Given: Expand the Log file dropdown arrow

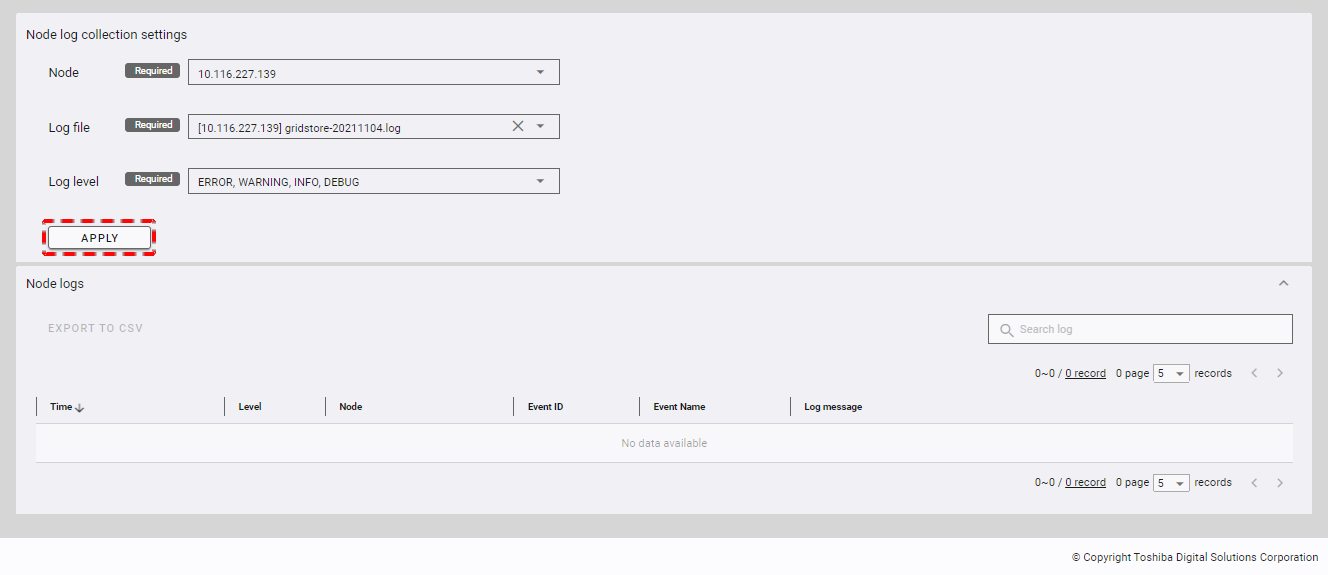Looking at the screenshot, I should [x=540, y=126].
